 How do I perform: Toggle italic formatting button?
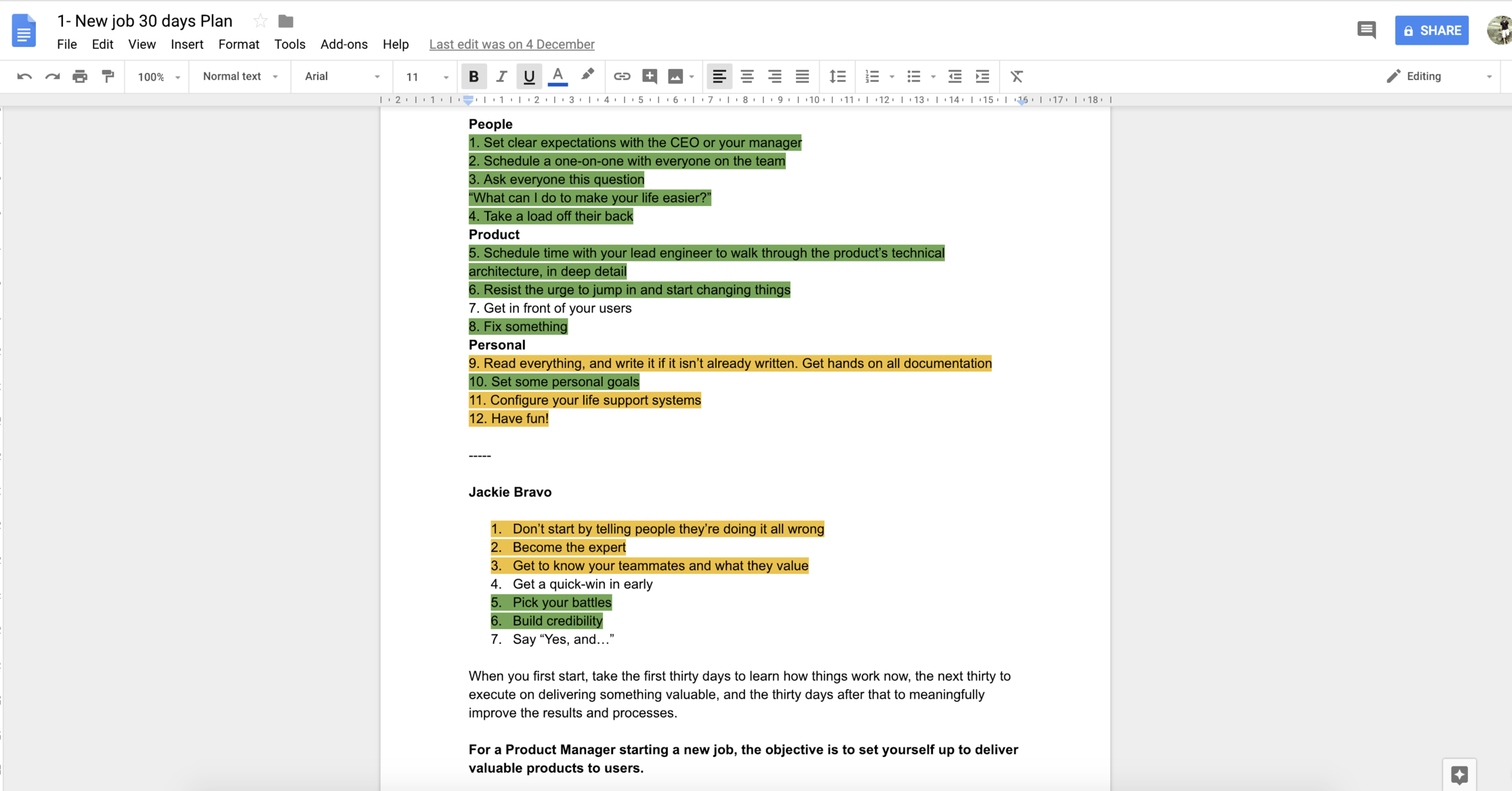pos(501,77)
